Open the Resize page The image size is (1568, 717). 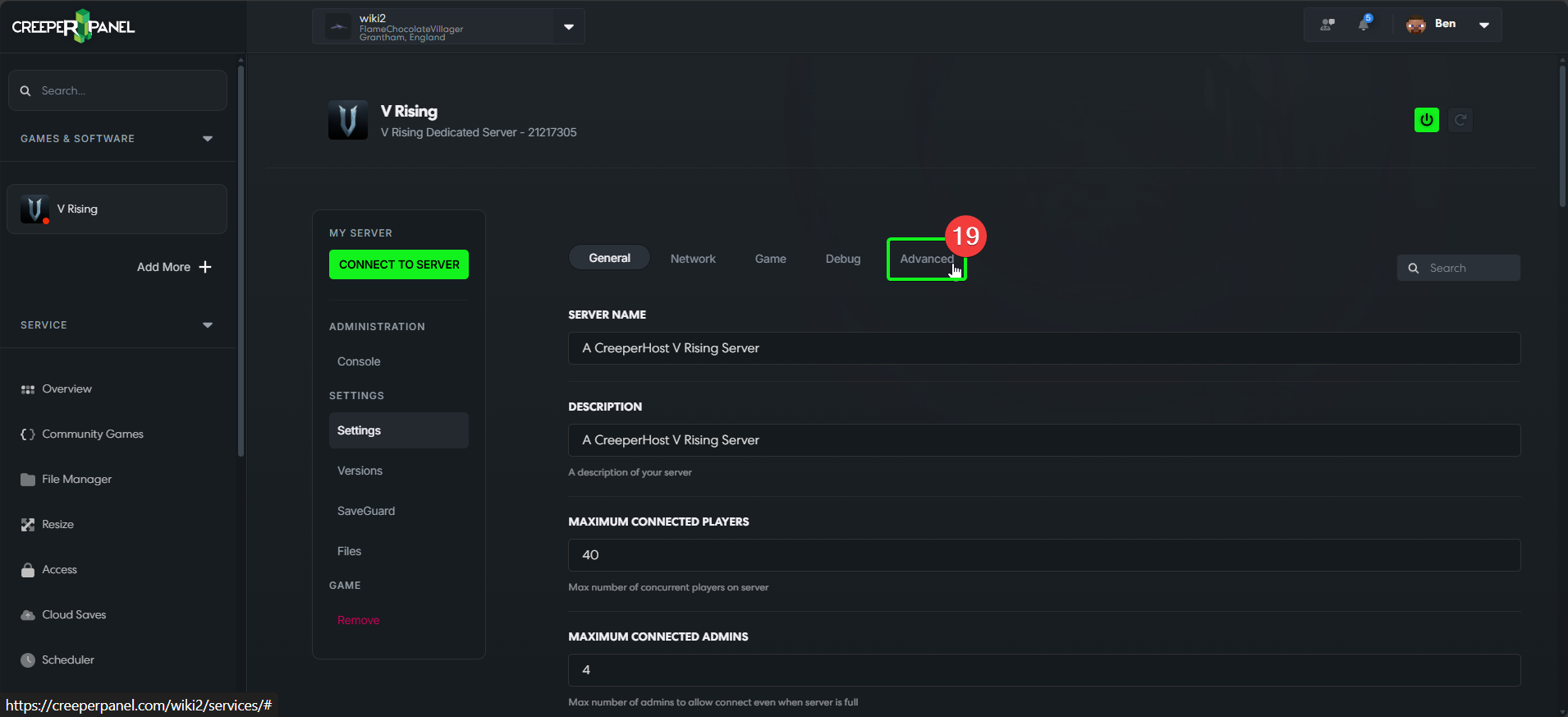pyautogui.click(x=57, y=524)
